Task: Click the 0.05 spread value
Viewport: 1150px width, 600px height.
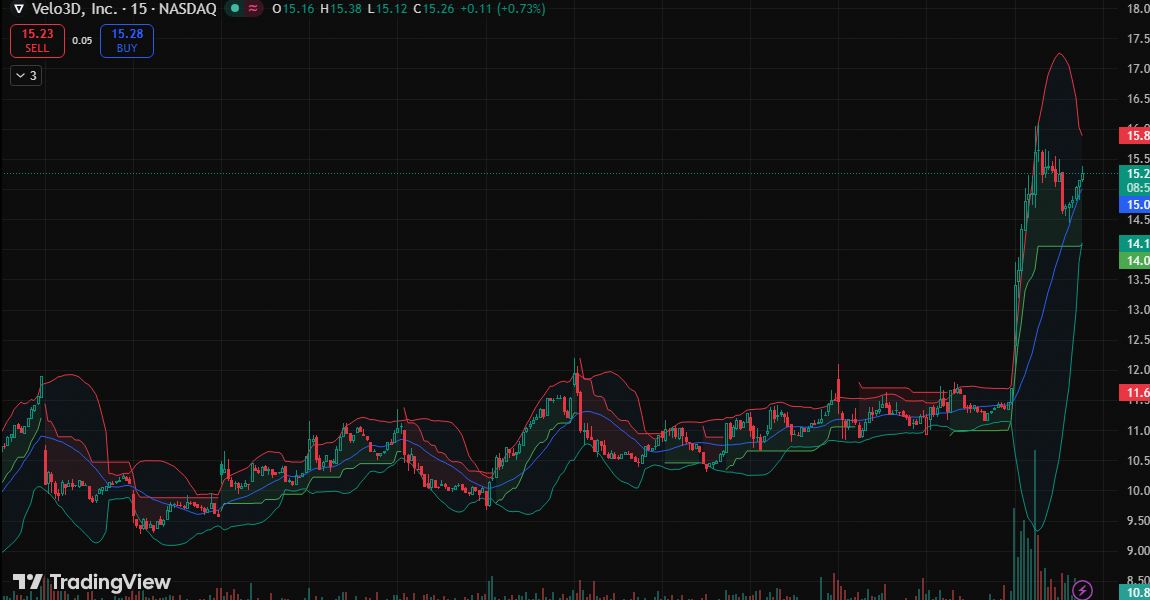Action: click(x=82, y=40)
